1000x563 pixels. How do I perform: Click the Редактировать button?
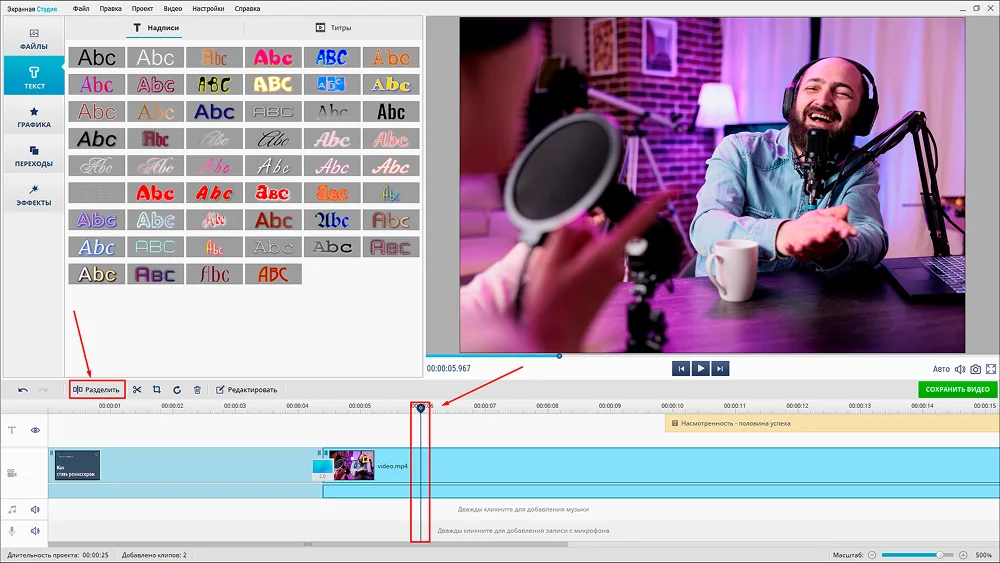[246, 390]
